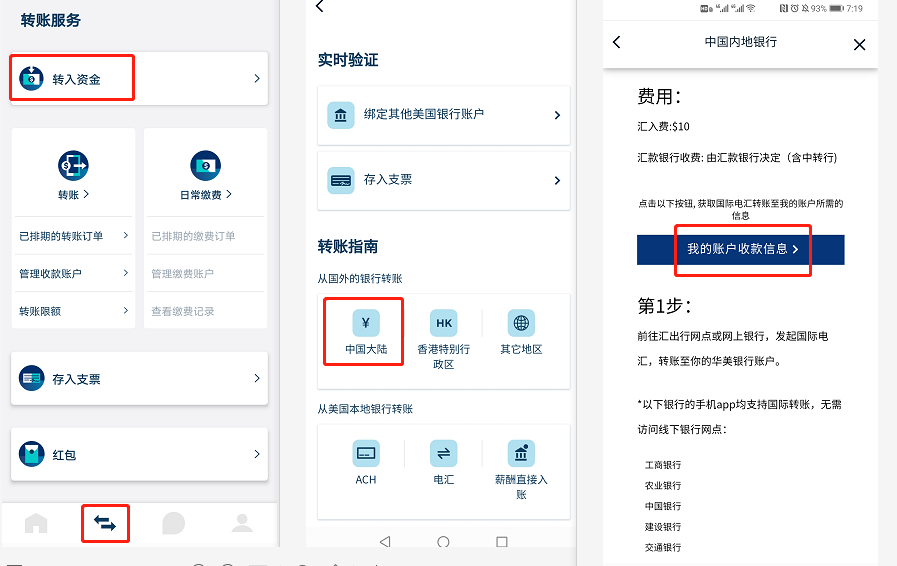Screen dimensions: 897x566
Task: Expand chevron beside 已排期的转账订单
Action: [x=125, y=235]
